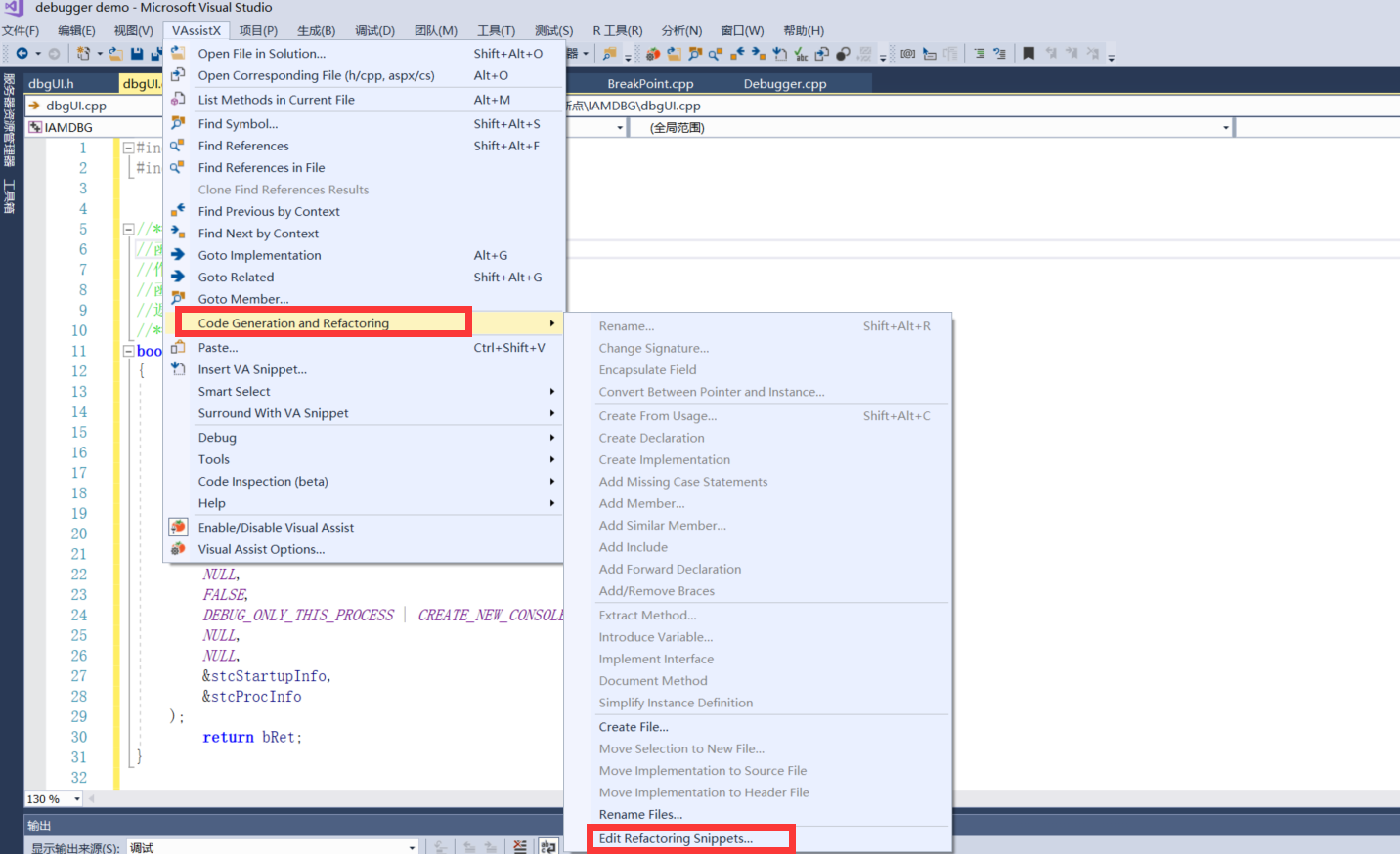Viewport: 1400px width, 854px height.
Task: Click the insert VA snippet toolbar icon
Action: click(x=779, y=54)
